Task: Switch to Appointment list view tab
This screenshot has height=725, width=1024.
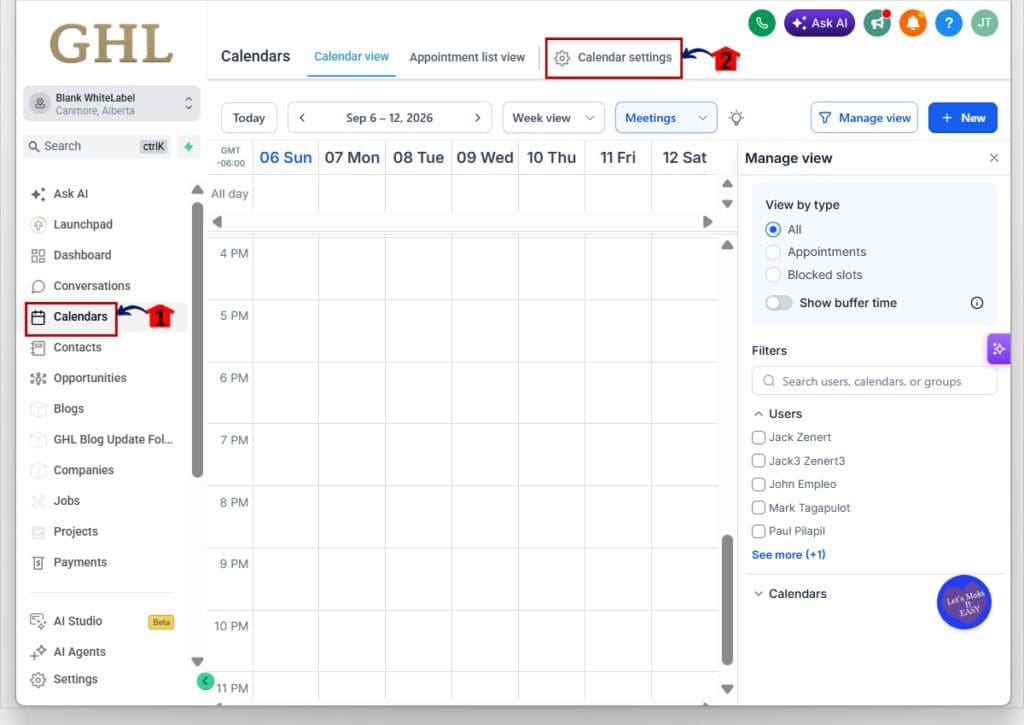Action: (x=467, y=57)
